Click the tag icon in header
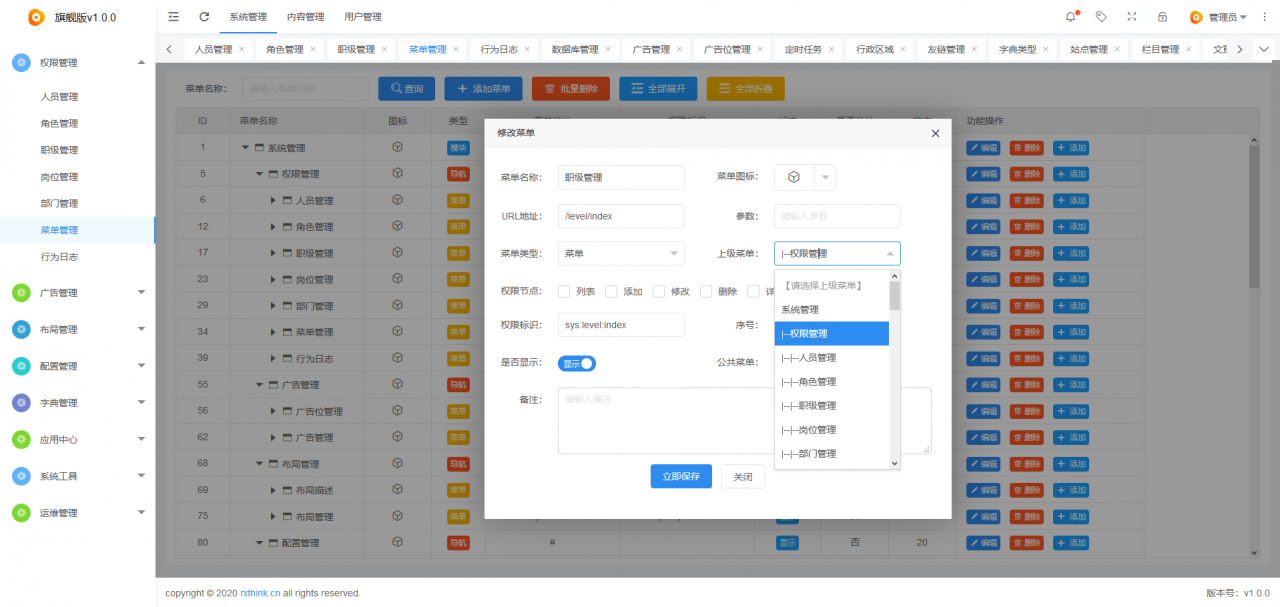1280x607 pixels. [x=1101, y=17]
